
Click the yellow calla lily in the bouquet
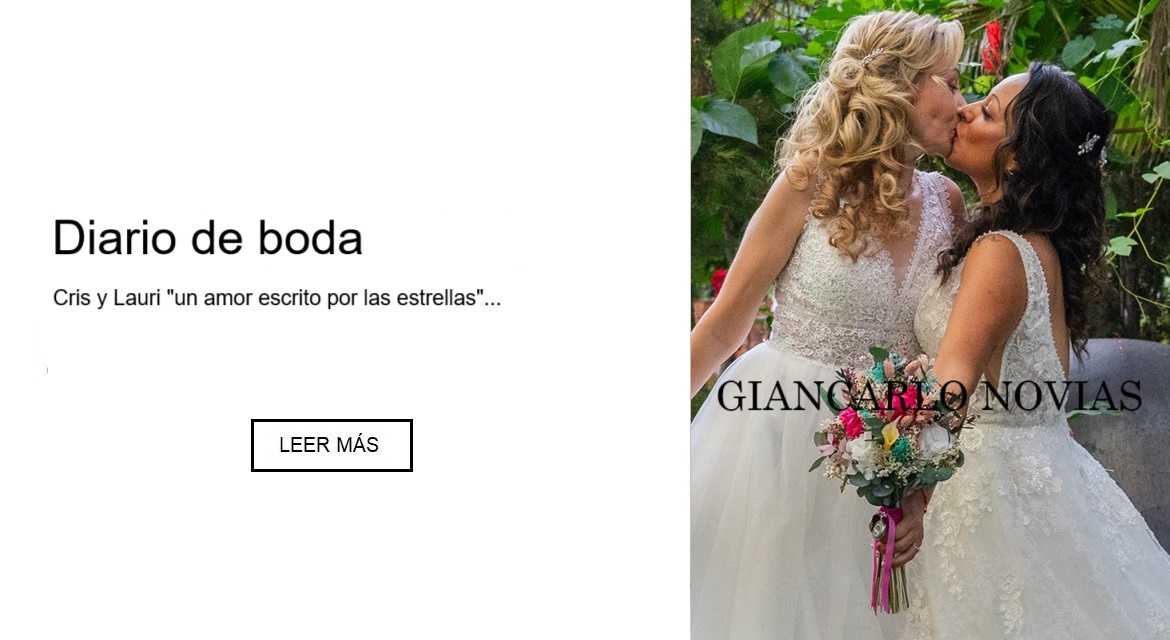[889, 434]
